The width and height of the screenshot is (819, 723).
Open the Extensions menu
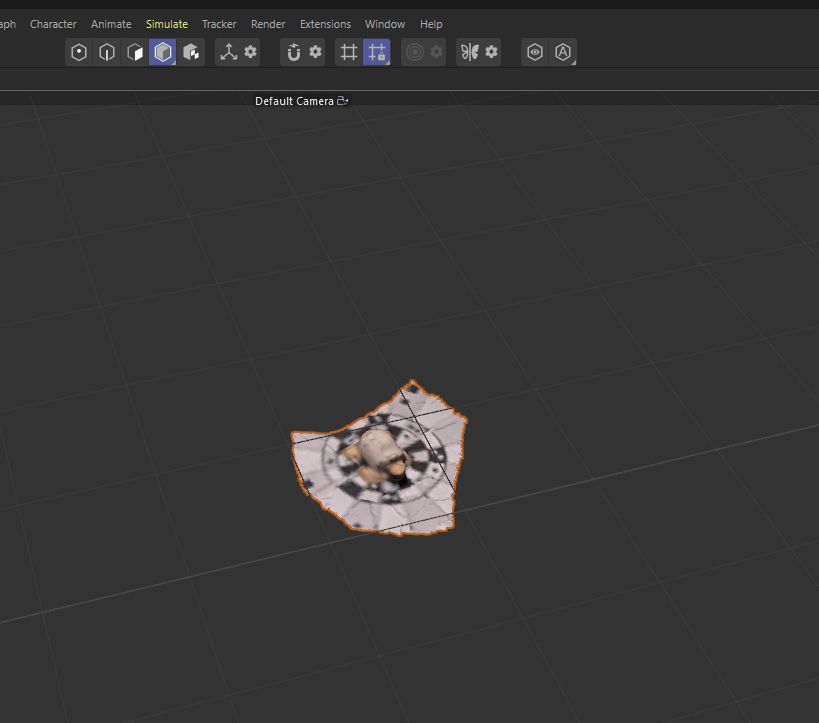325,24
